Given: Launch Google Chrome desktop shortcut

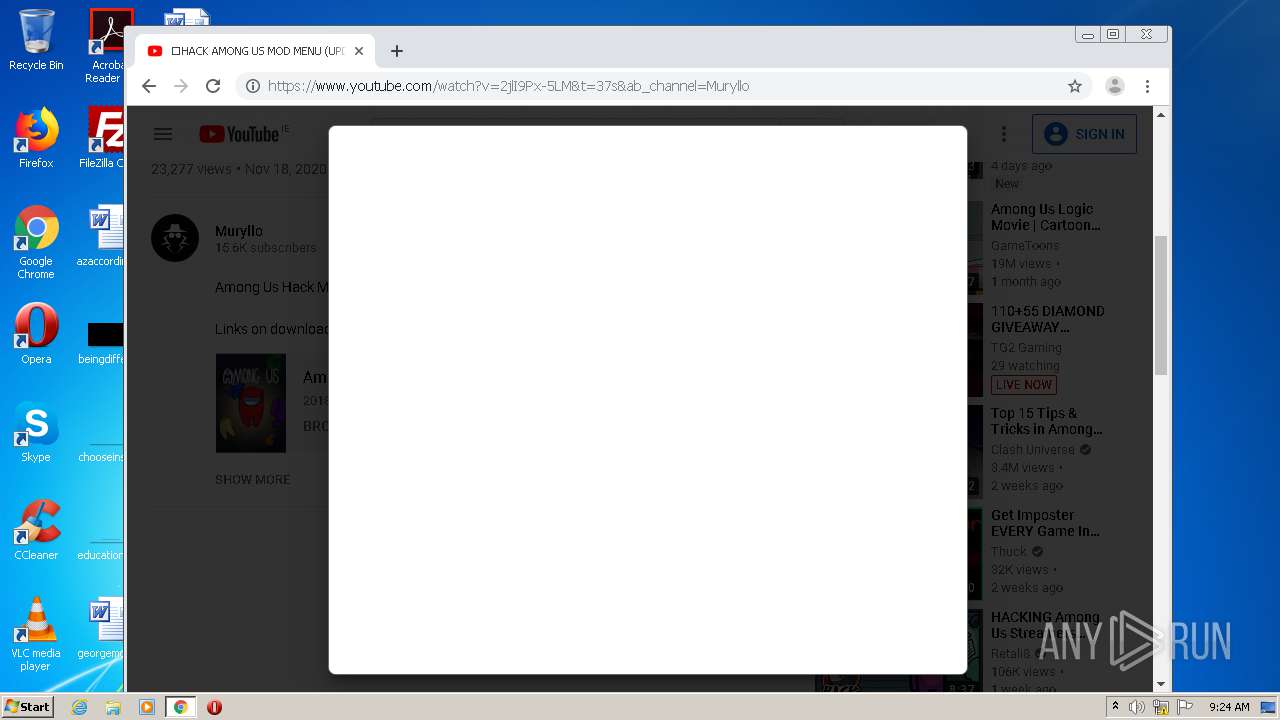Looking at the screenshot, I should coord(36,242).
